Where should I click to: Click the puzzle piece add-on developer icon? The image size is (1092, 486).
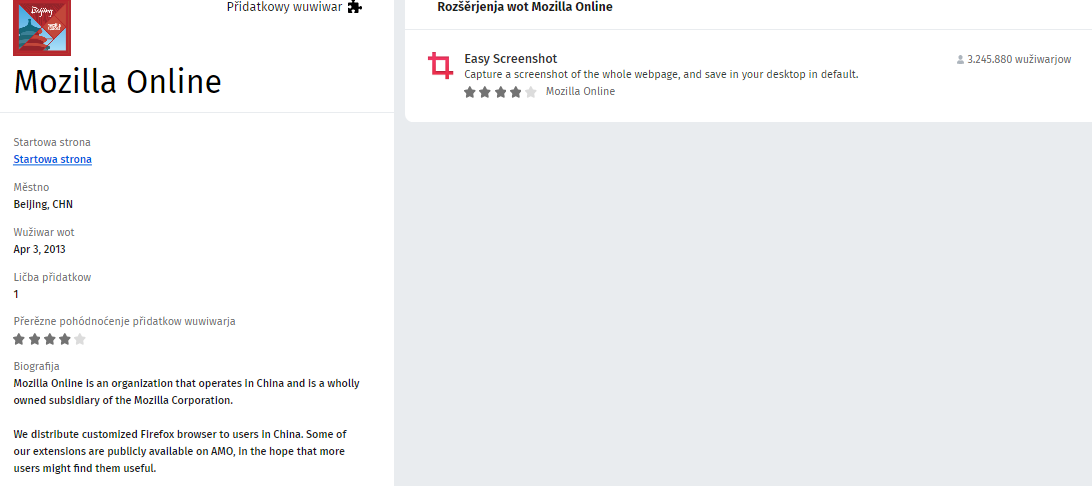(x=354, y=8)
